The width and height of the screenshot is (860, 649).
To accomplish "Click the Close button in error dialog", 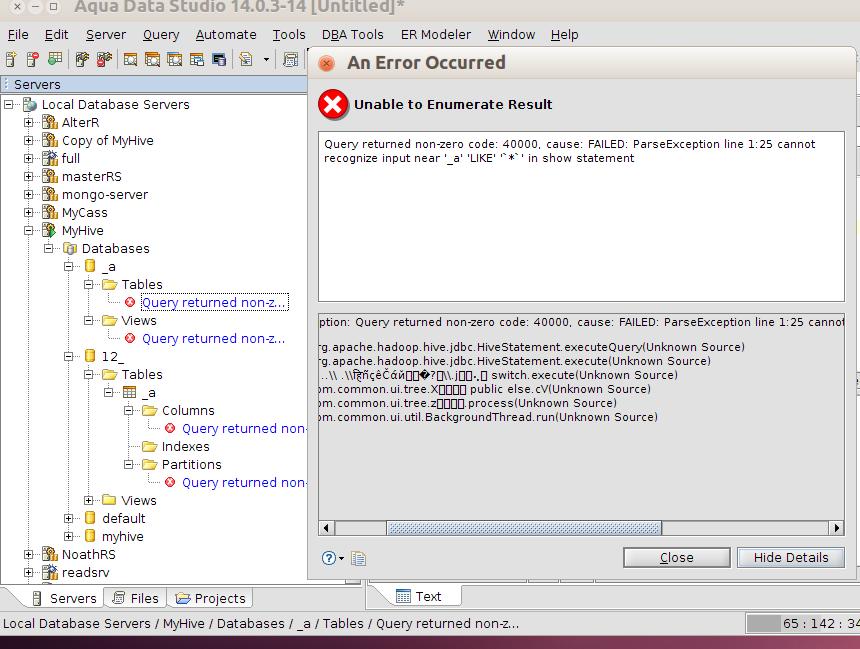I will (x=676, y=557).
